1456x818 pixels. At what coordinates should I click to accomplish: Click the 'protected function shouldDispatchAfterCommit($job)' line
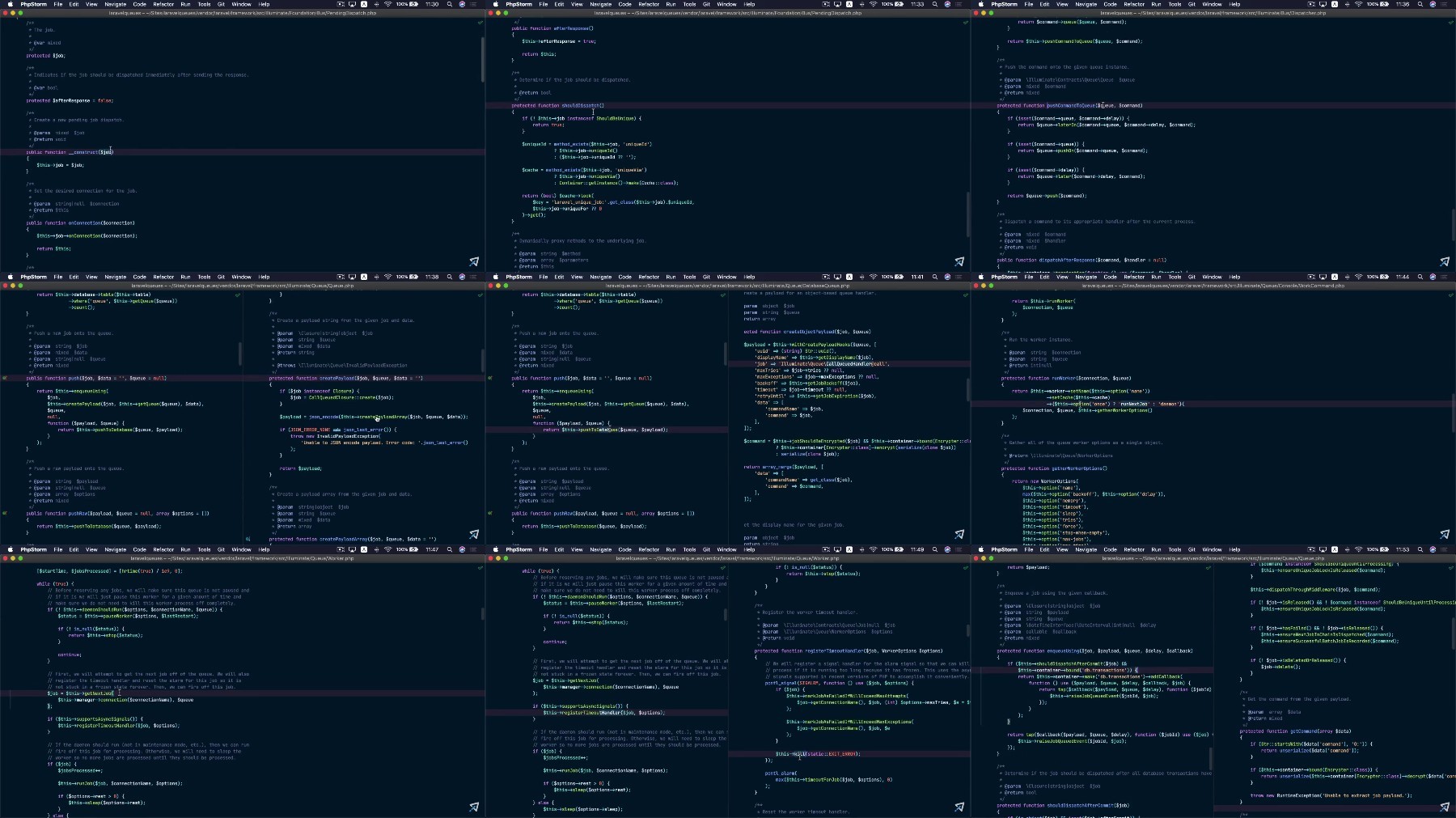[x=1064, y=805]
